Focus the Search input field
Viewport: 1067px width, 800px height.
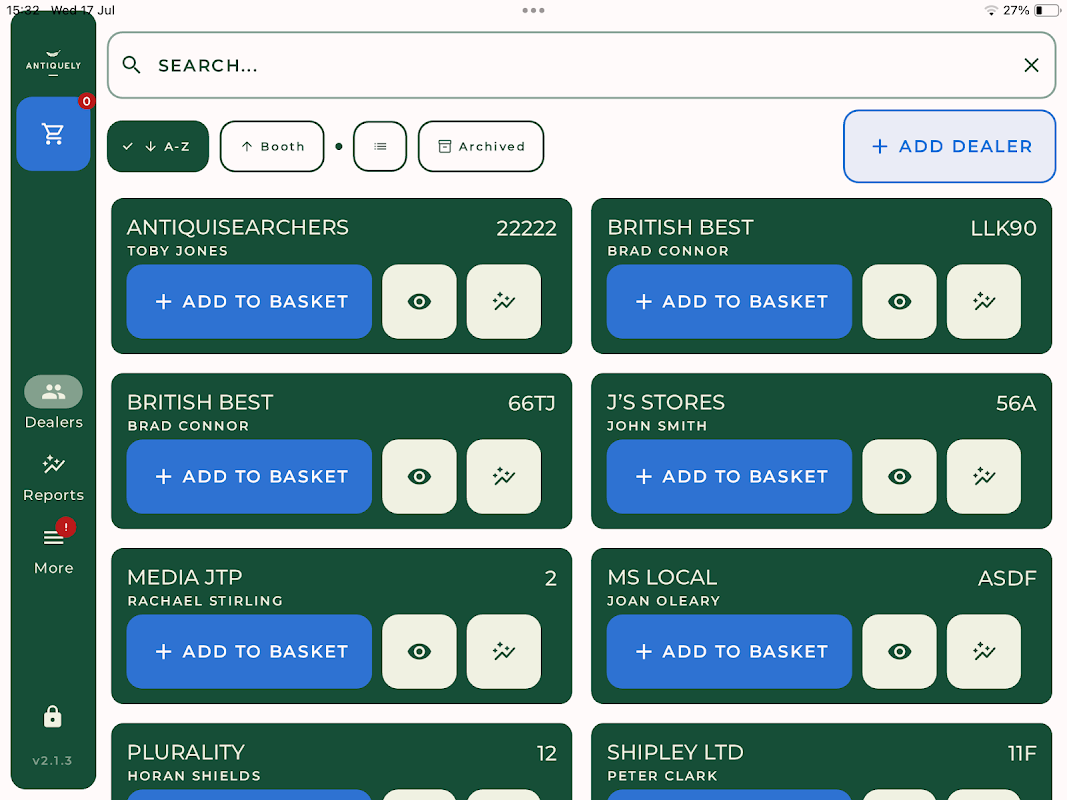tap(581, 65)
